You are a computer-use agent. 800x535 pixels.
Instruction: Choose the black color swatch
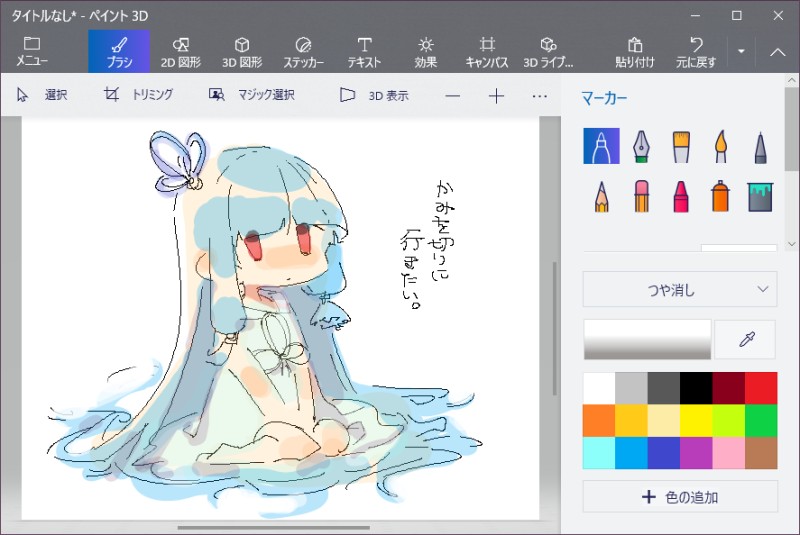(x=696, y=388)
